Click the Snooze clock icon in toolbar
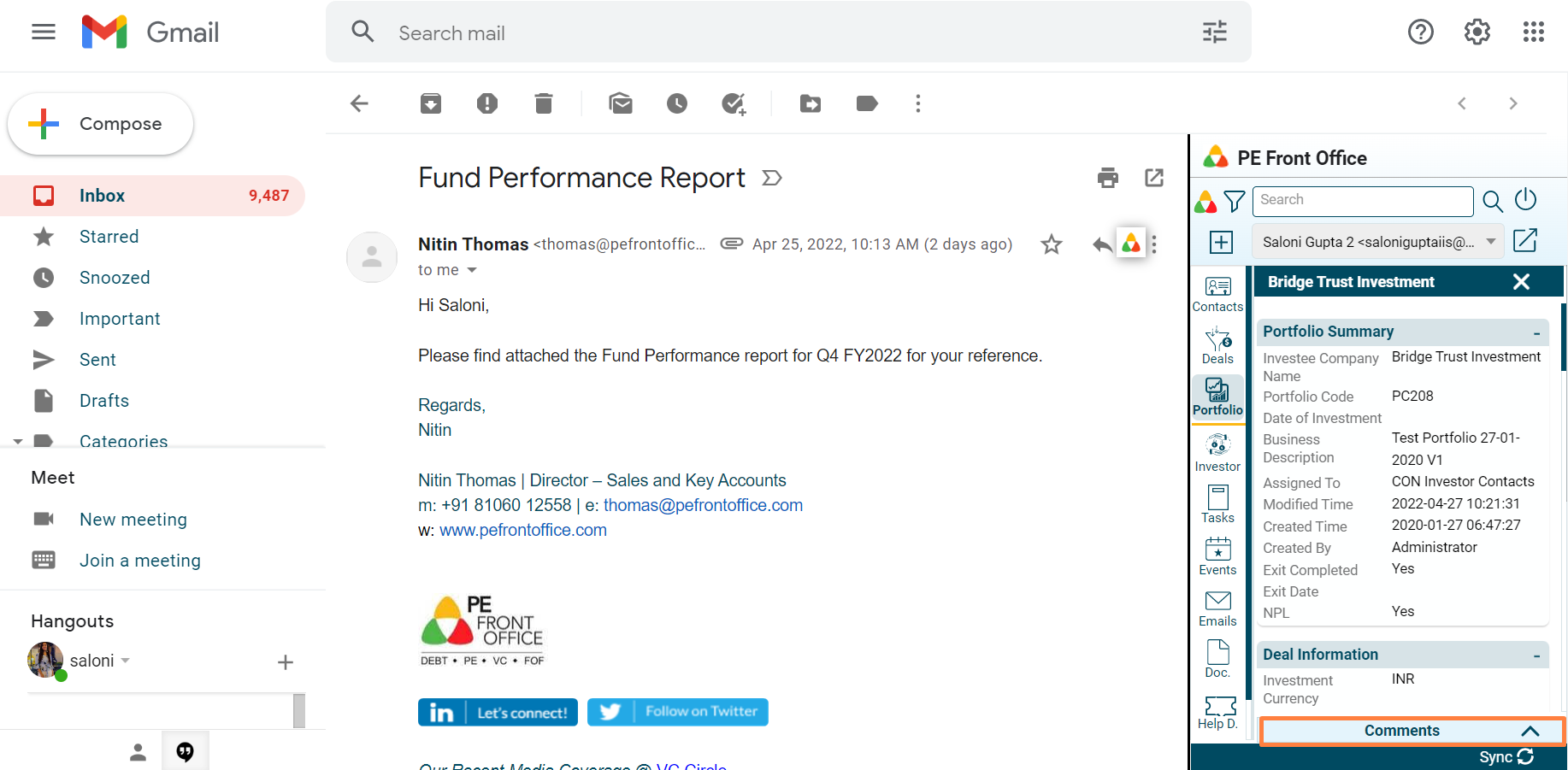The height and width of the screenshot is (770, 1568). (677, 103)
